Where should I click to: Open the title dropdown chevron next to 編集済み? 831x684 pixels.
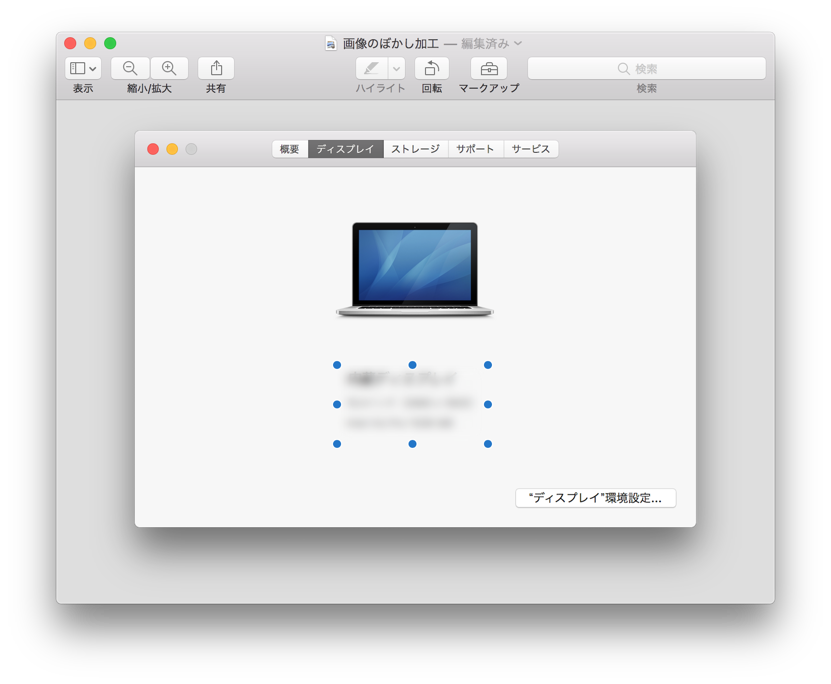[518, 43]
